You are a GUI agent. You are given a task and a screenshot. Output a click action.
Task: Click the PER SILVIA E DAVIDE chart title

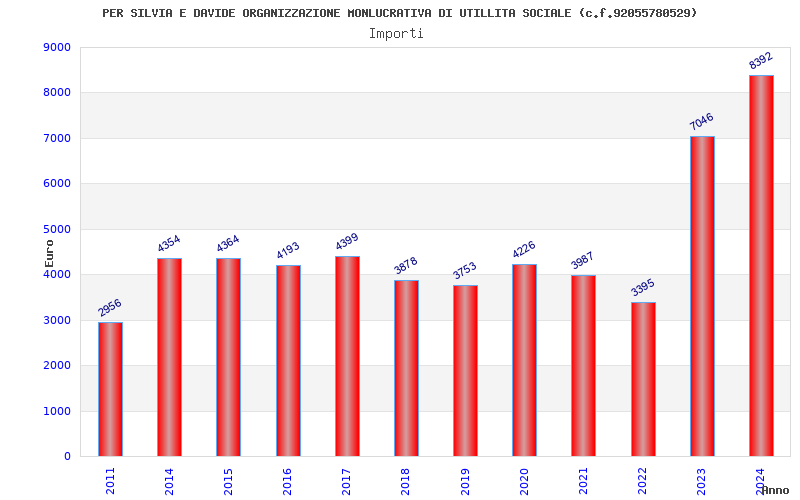point(399,13)
